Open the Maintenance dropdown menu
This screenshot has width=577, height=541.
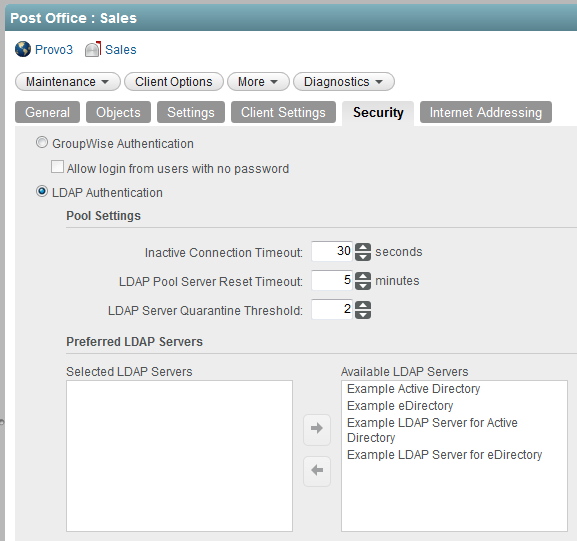pyautogui.click(x=68, y=82)
